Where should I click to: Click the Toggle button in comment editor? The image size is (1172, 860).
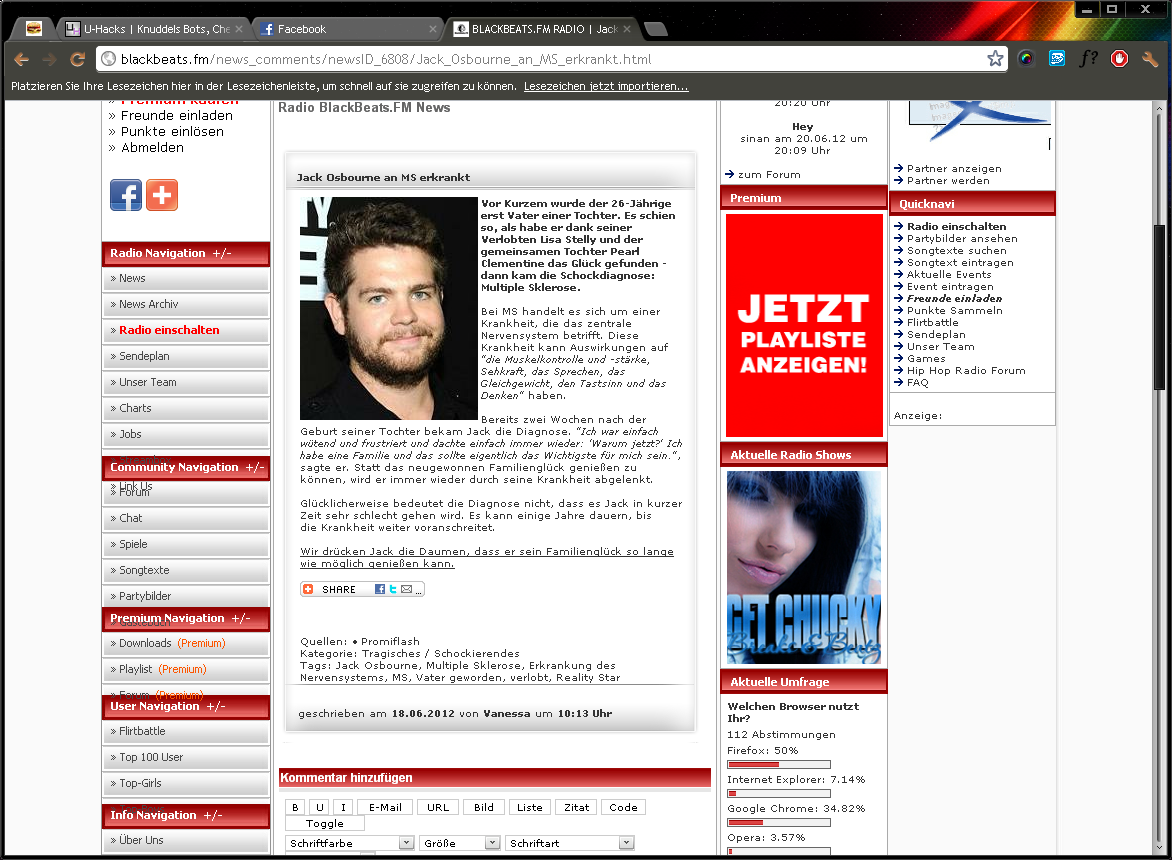coord(324,823)
